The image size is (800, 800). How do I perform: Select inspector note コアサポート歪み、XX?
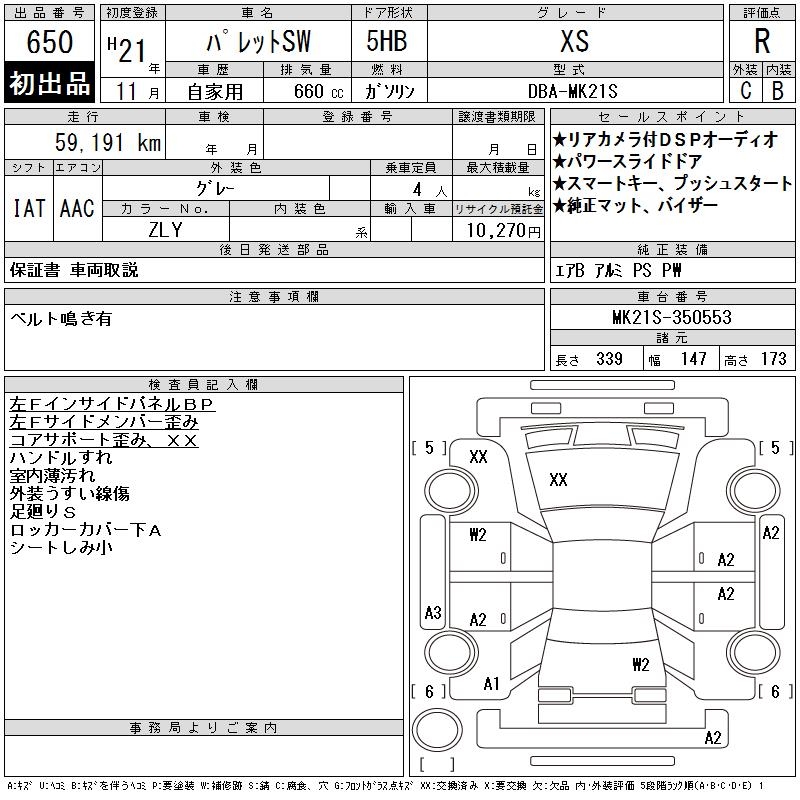(x=104, y=440)
